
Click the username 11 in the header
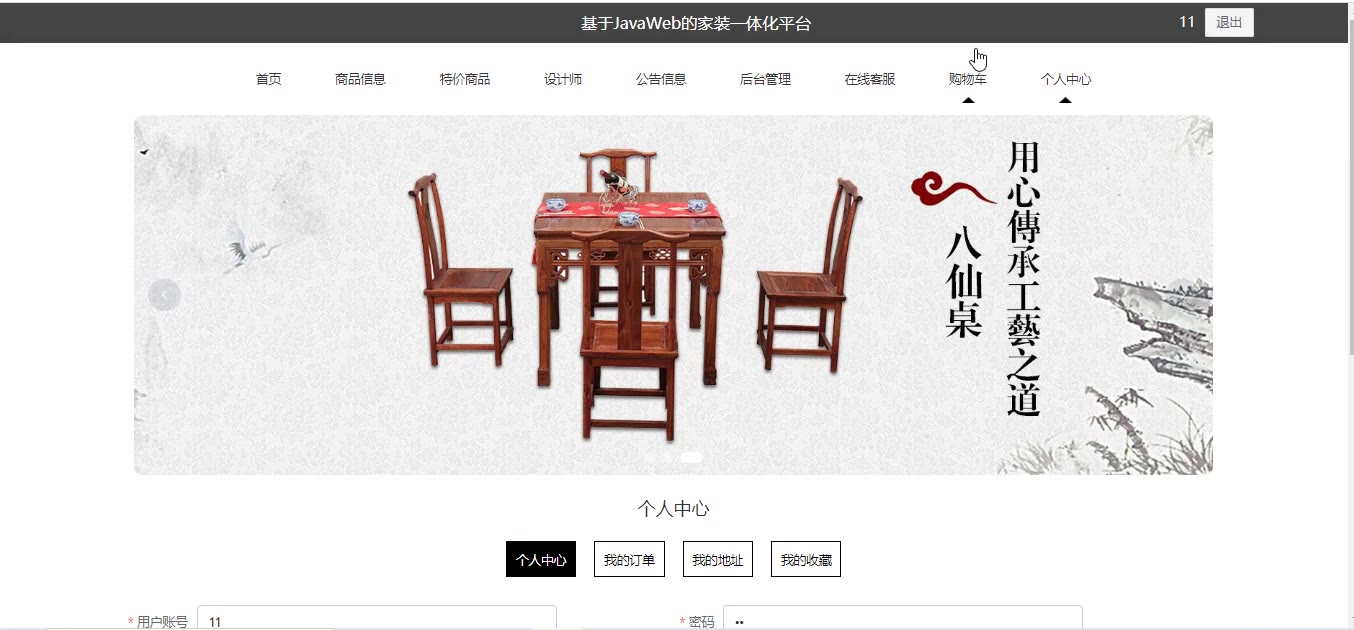pyautogui.click(x=1187, y=22)
